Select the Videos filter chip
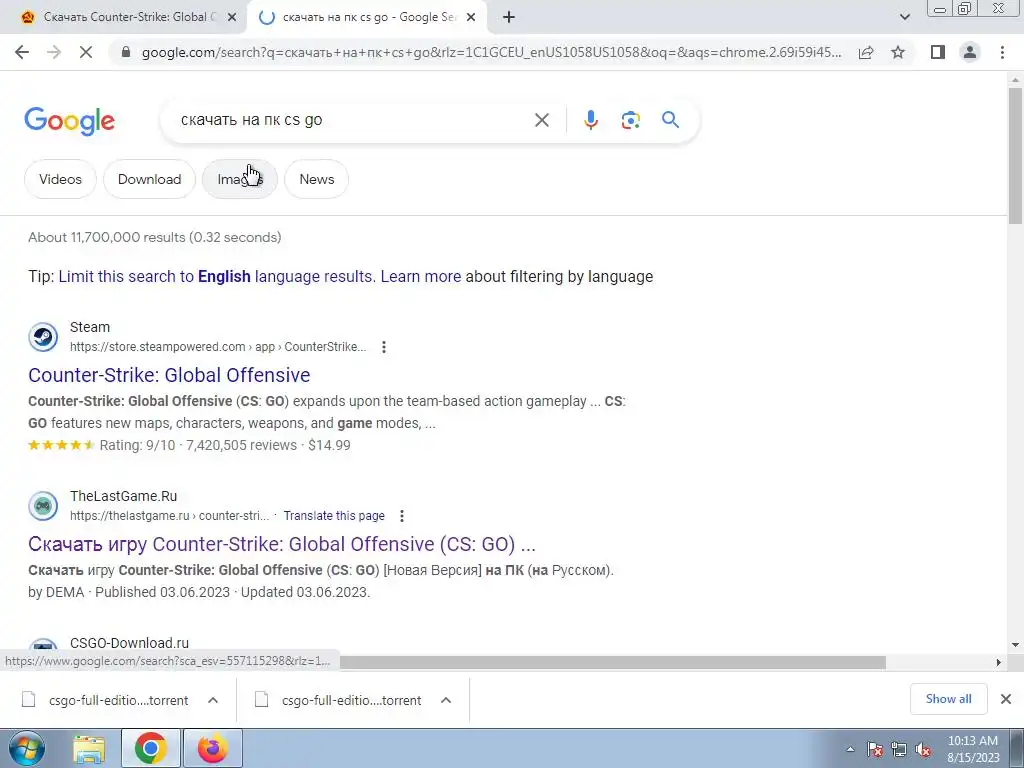1024x768 pixels. (60, 179)
